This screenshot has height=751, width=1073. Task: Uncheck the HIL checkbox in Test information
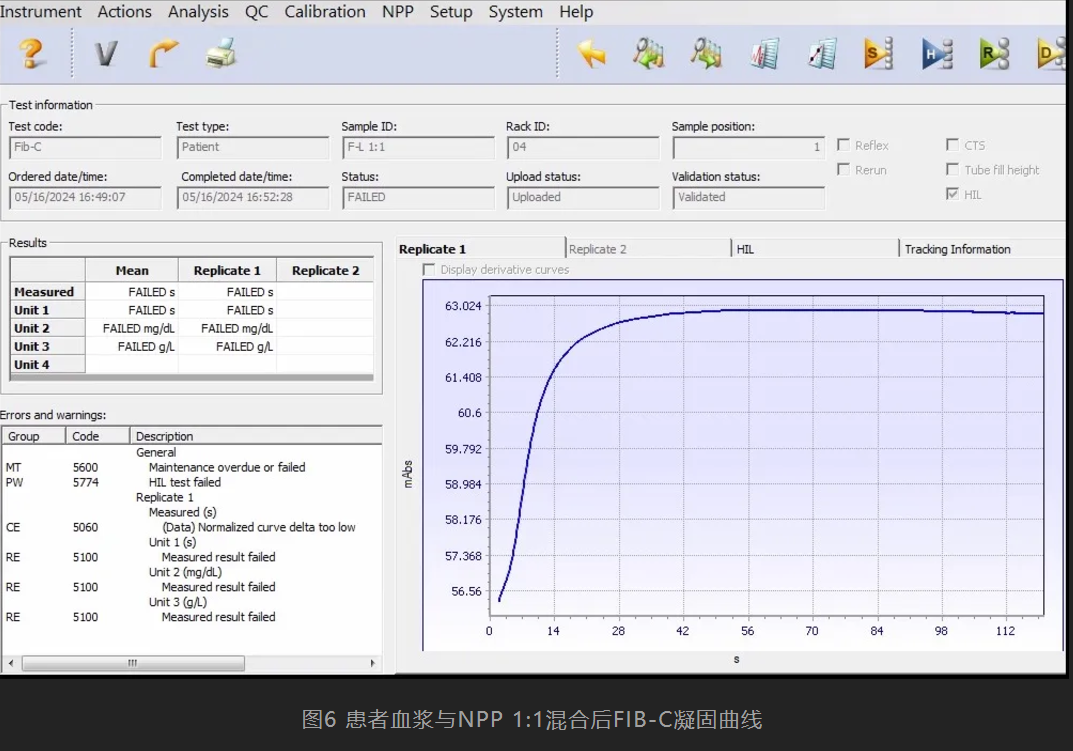[952, 194]
